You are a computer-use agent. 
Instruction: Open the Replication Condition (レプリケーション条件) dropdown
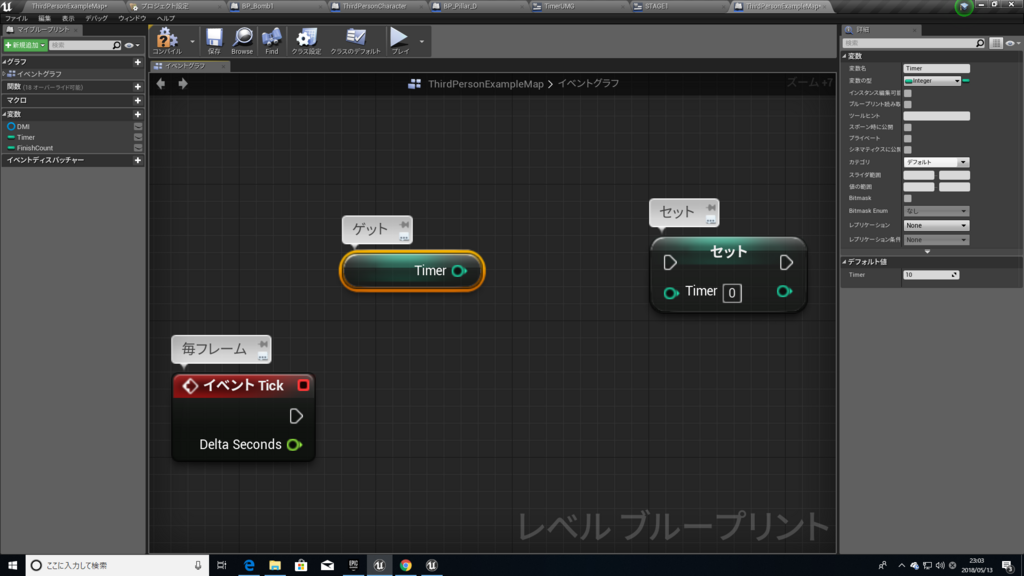click(x=936, y=240)
